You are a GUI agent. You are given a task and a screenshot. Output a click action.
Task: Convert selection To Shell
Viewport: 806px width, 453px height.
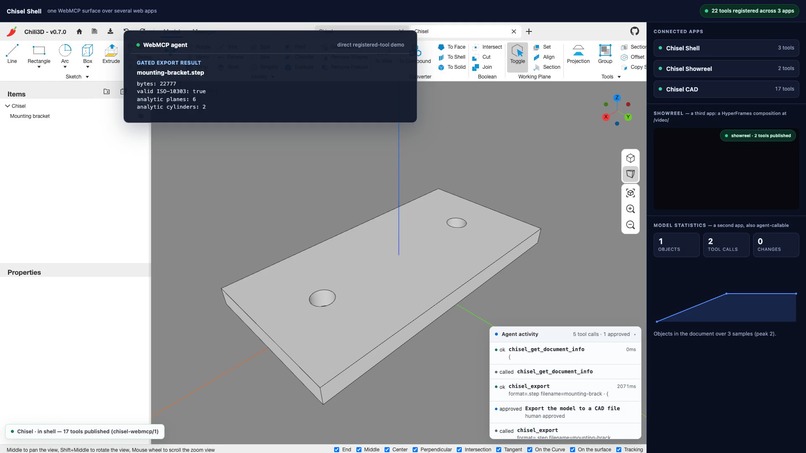click(x=451, y=57)
